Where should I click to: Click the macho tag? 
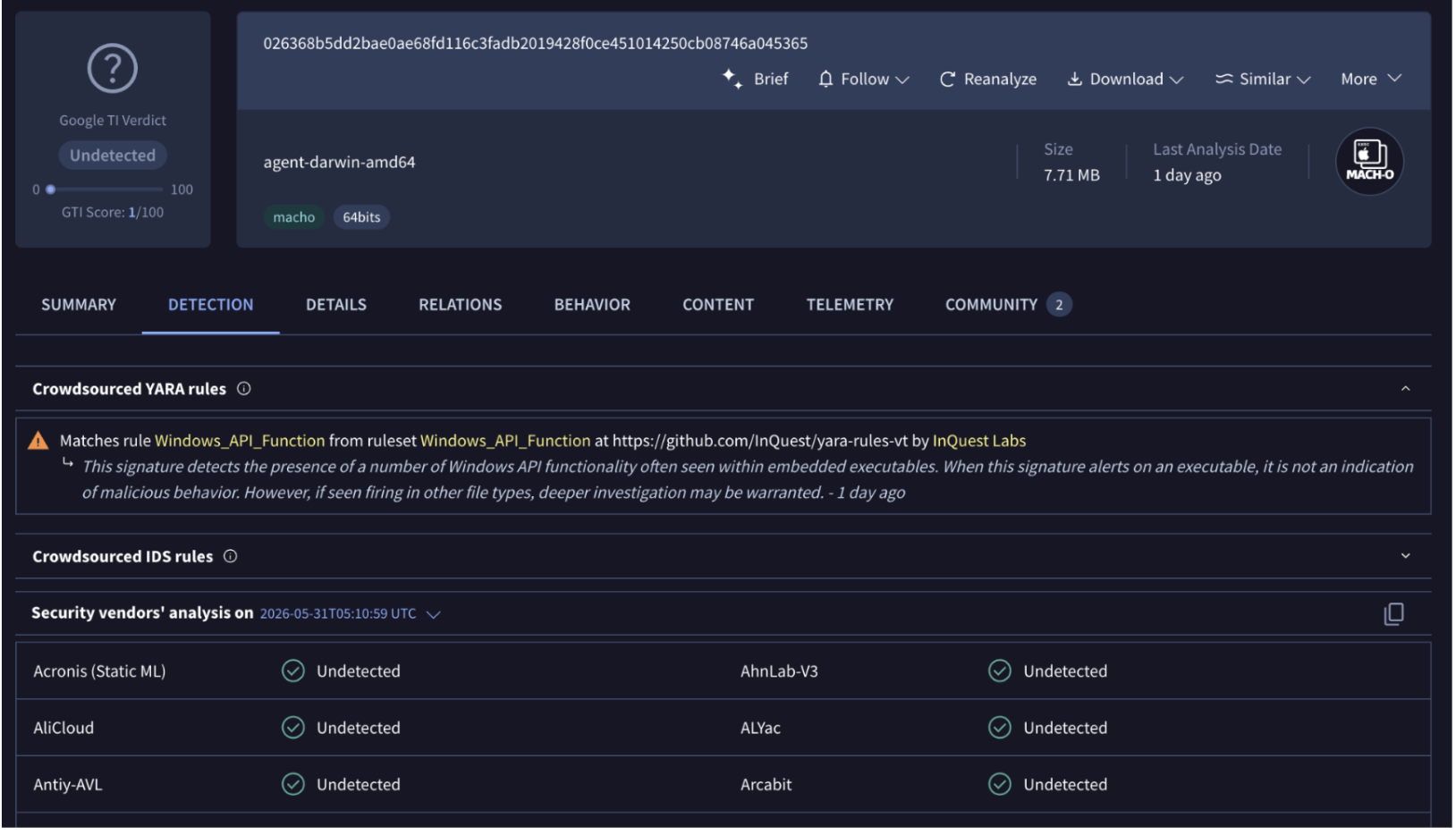click(x=294, y=217)
